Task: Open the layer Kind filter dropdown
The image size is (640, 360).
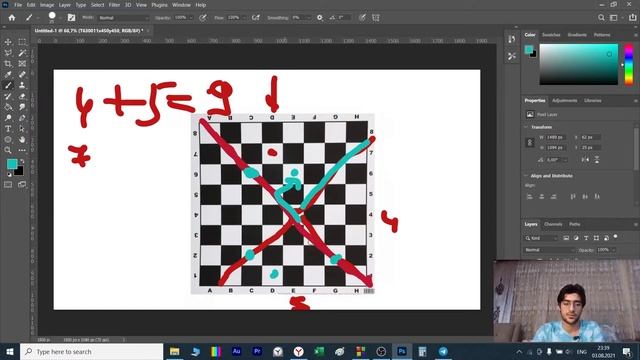Action: pos(541,238)
